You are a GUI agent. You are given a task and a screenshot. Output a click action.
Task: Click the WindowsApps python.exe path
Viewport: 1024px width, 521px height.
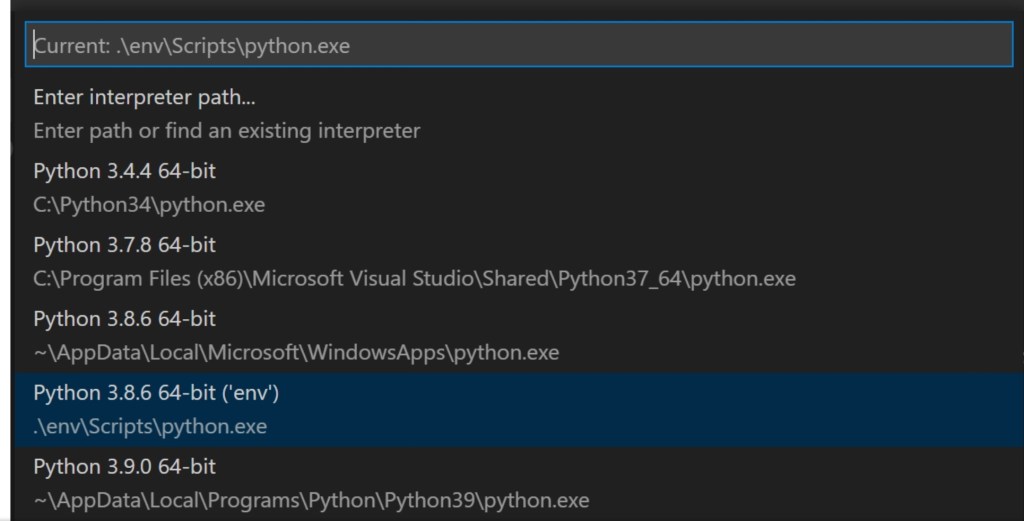tap(296, 352)
